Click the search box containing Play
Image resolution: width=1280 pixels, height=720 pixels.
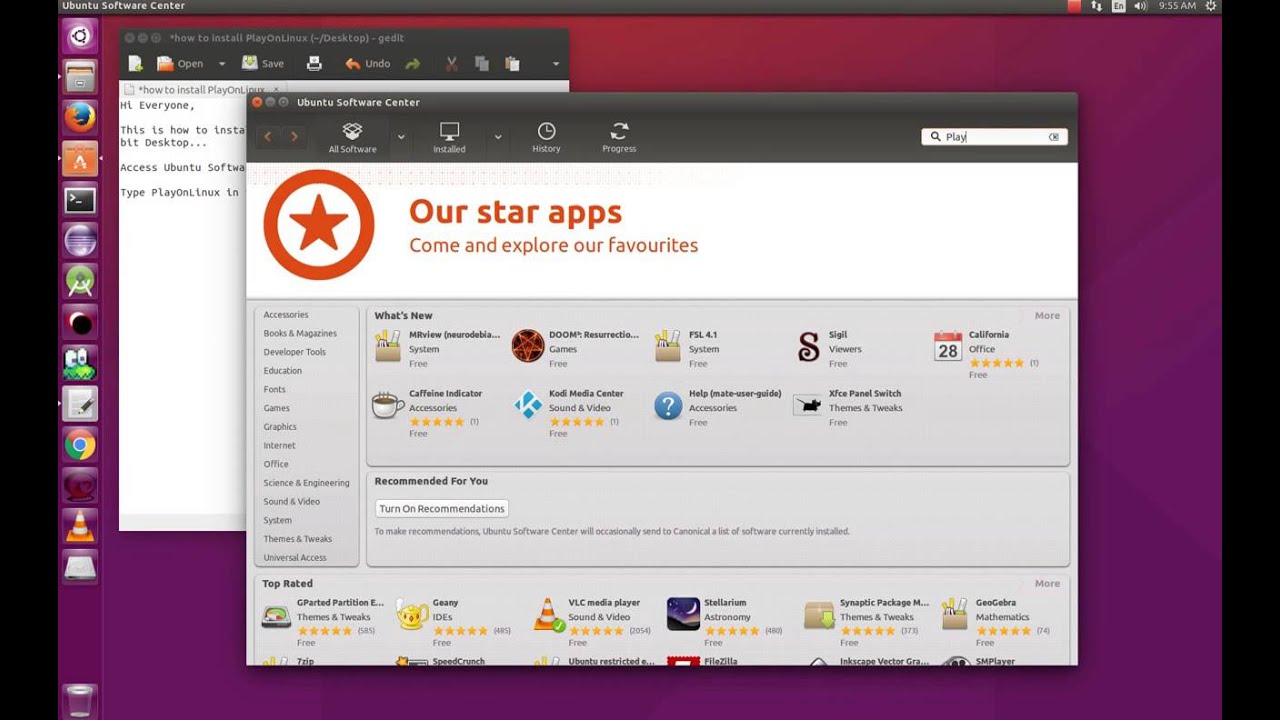click(994, 137)
